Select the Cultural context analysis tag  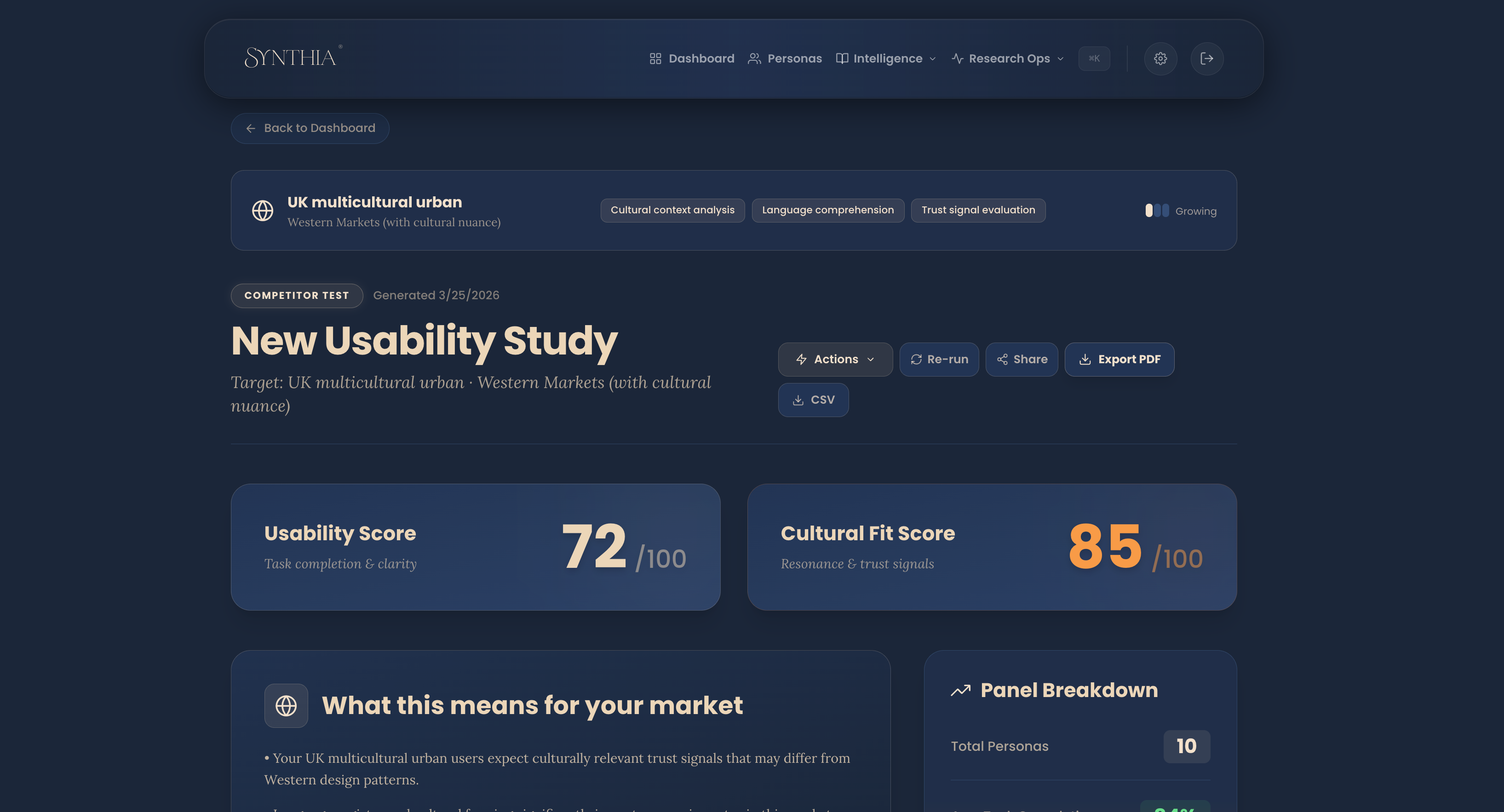pos(672,210)
